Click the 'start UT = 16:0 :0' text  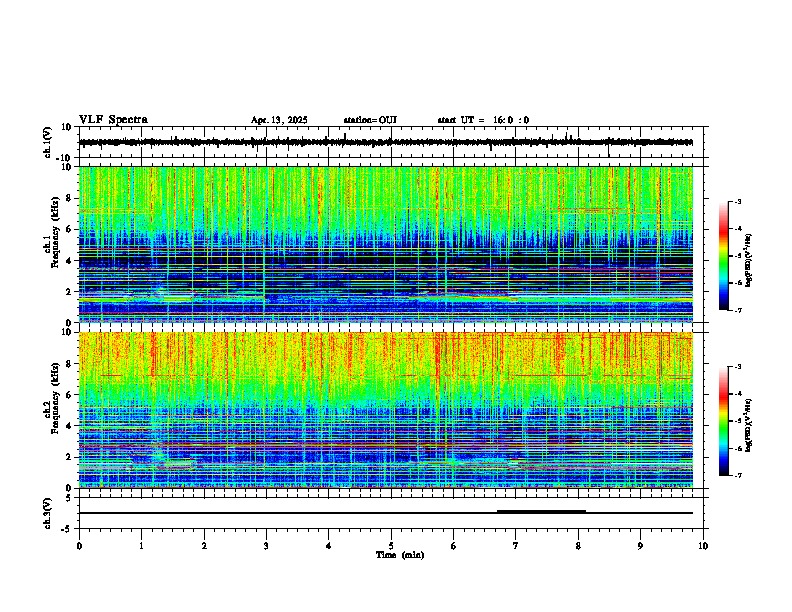(483, 120)
